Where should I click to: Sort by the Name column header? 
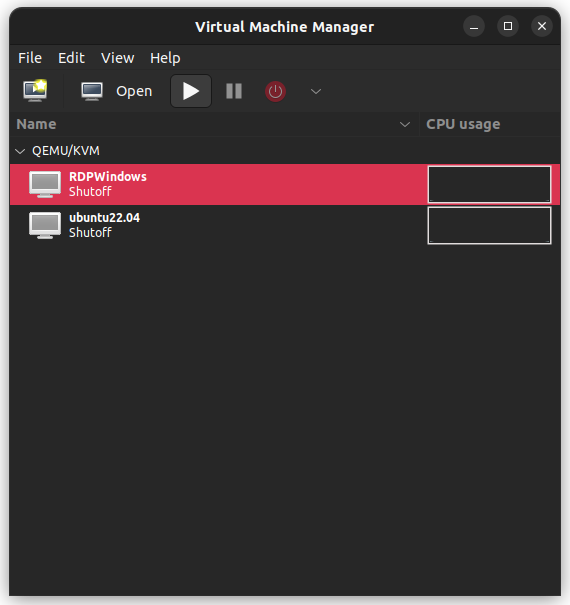coord(214,124)
